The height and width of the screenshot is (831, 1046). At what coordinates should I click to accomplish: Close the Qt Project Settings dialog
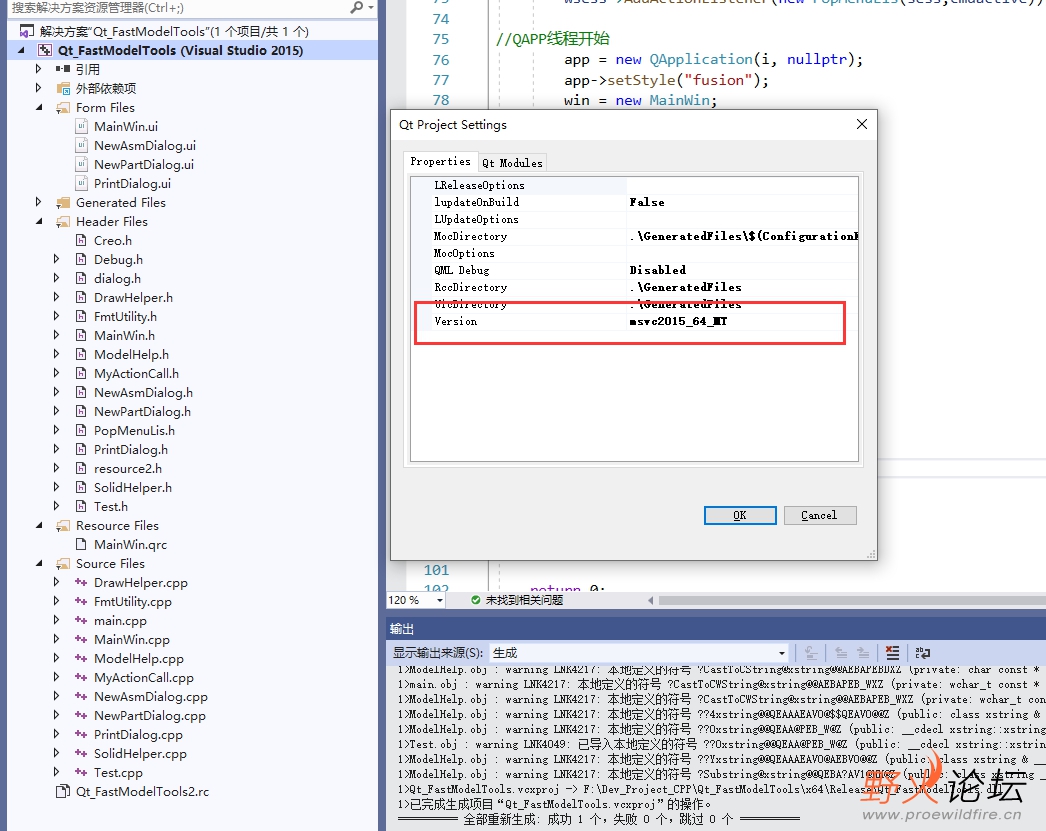pos(862,125)
